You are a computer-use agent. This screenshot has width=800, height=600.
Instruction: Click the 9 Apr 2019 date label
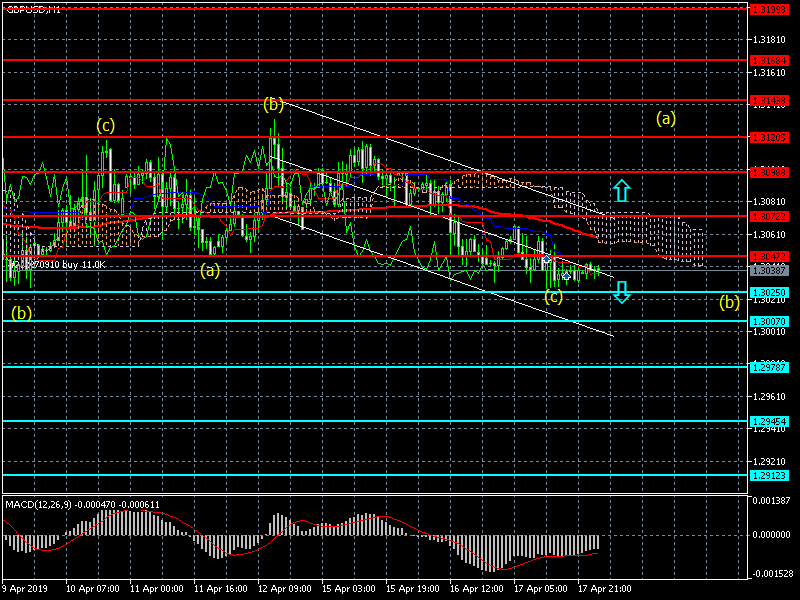coord(25,589)
